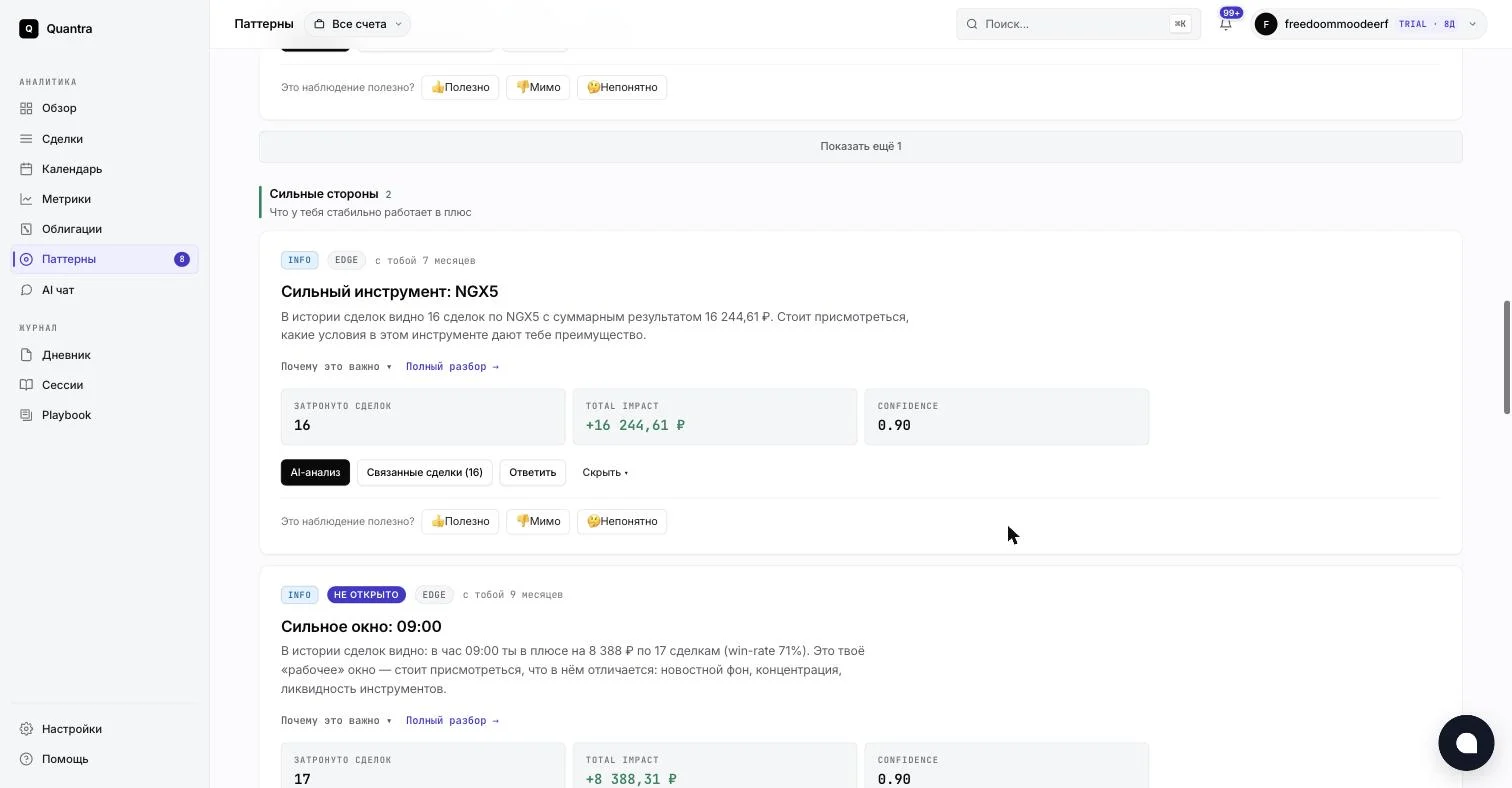Image resolution: width=1512 pixels, height=788 pixels.
Task: Expand Почему это важно for 09:00 window
Action: 336,721
